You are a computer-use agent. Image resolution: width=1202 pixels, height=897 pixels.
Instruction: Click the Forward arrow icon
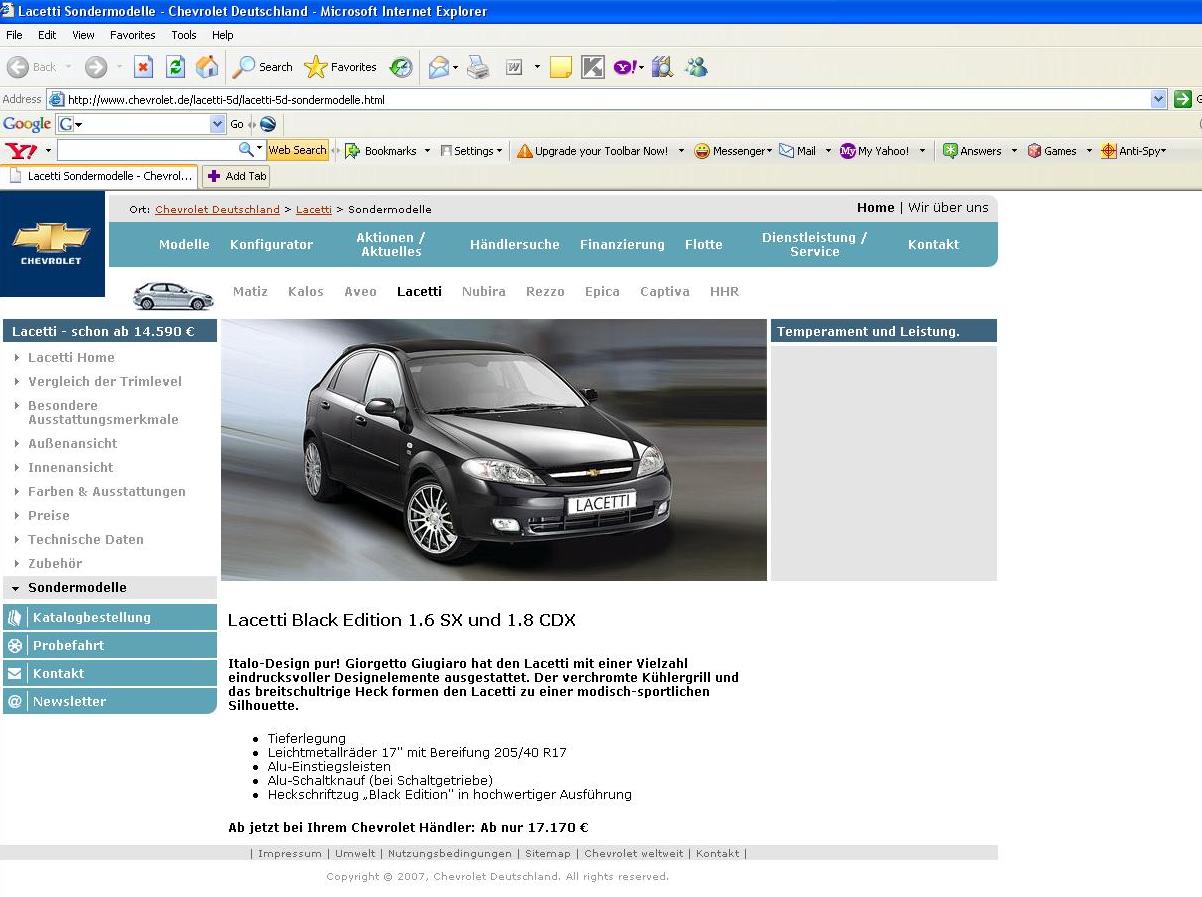click(96, 67)
